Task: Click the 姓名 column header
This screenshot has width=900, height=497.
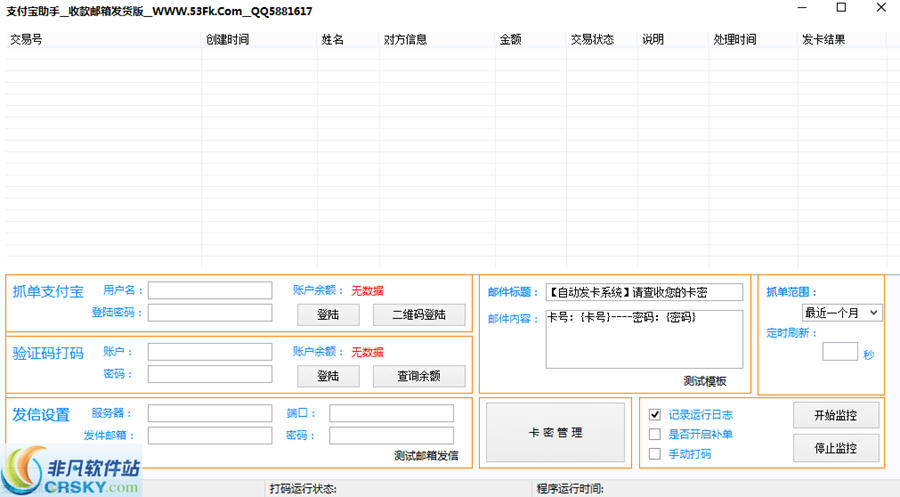Action: pos(348,40)
